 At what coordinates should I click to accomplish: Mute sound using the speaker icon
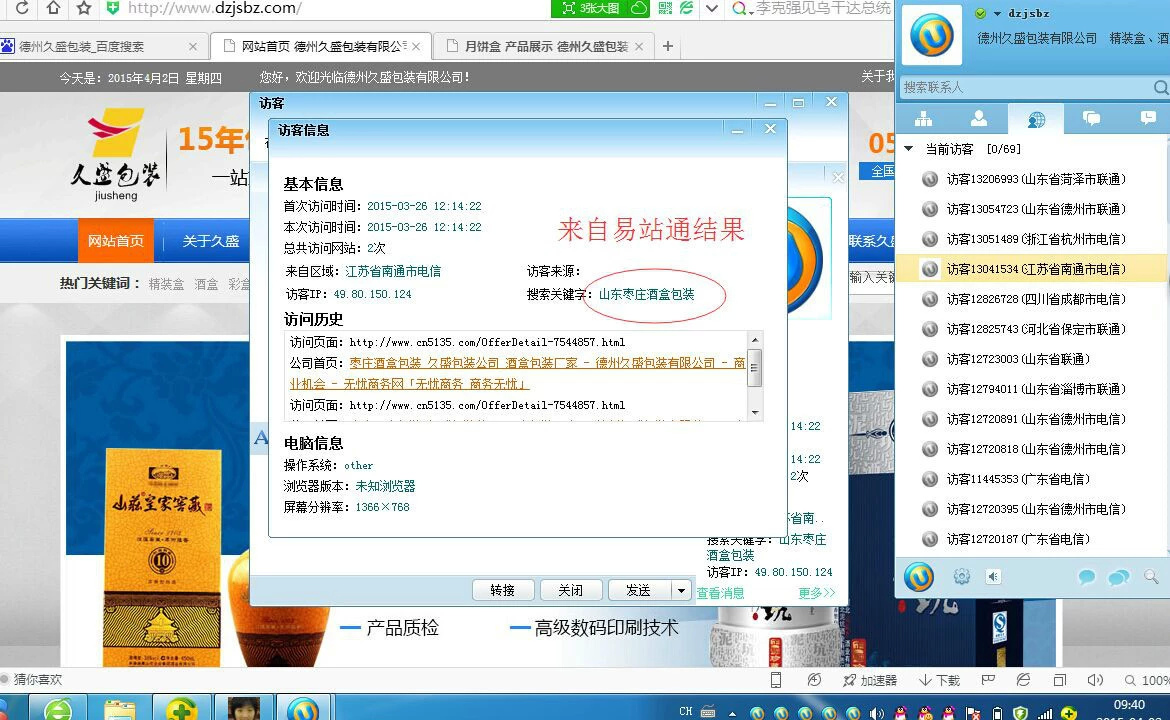pos(993,576)
